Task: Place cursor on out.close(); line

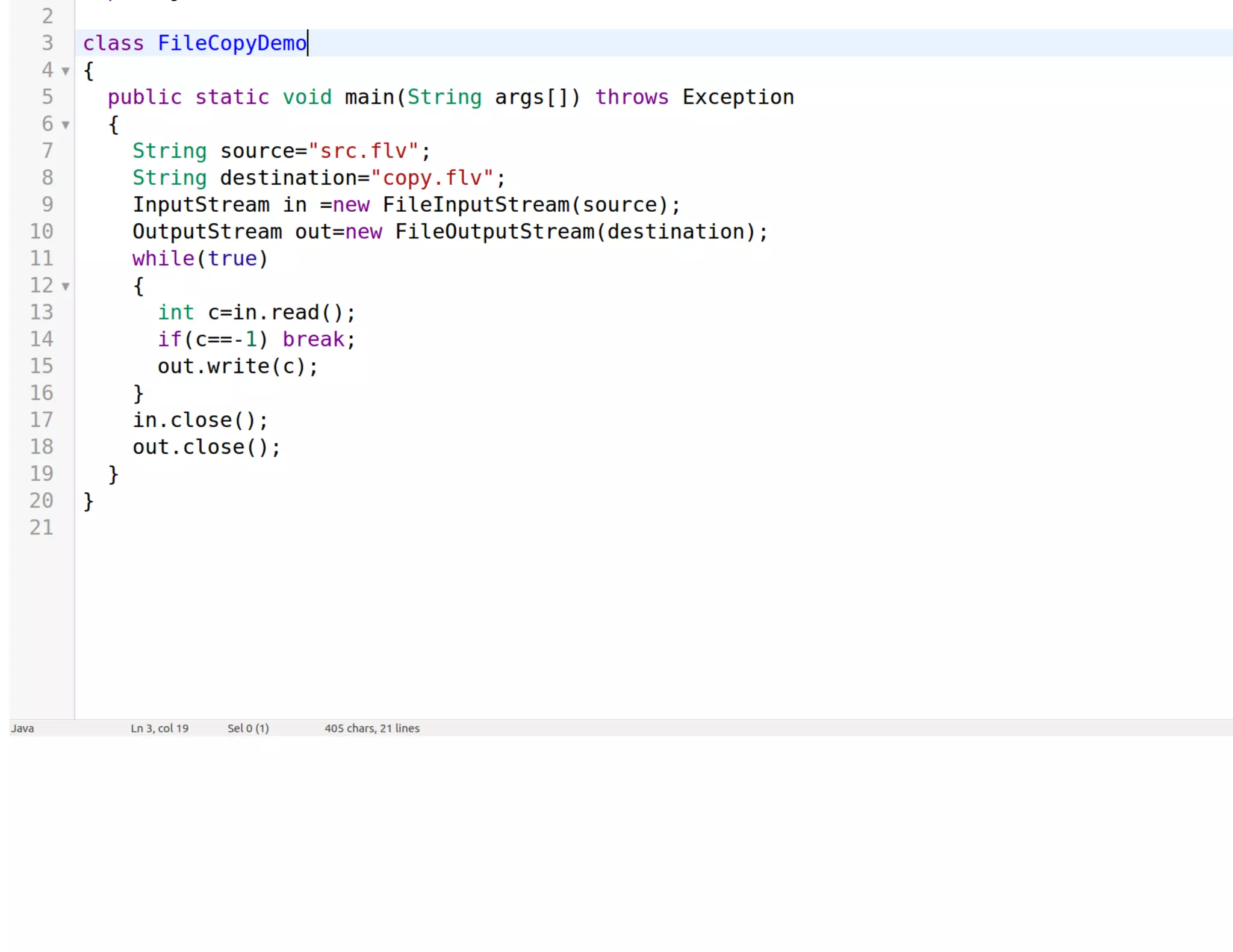Action: pos(206,447)
